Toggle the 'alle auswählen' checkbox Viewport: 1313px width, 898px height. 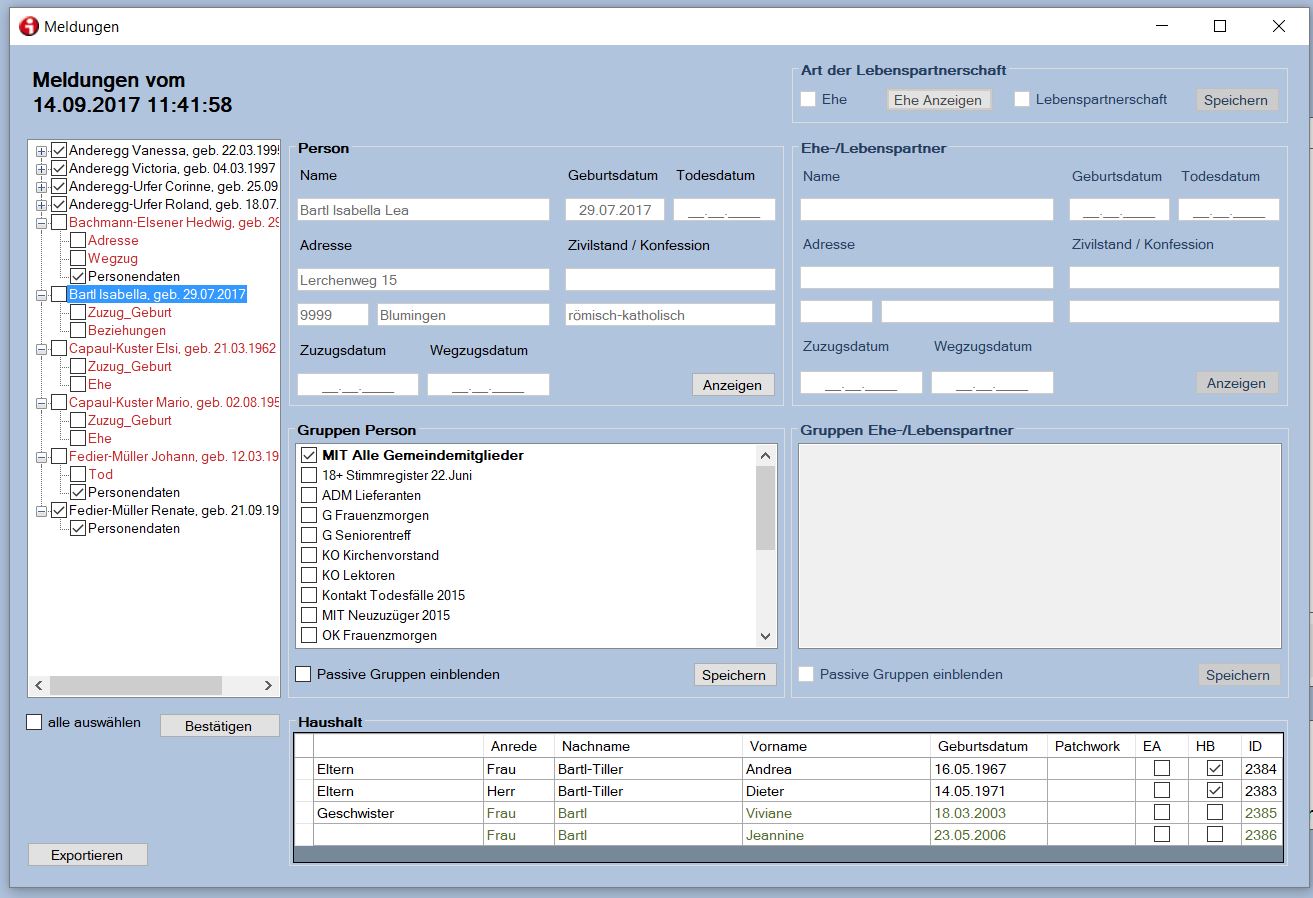34,722
